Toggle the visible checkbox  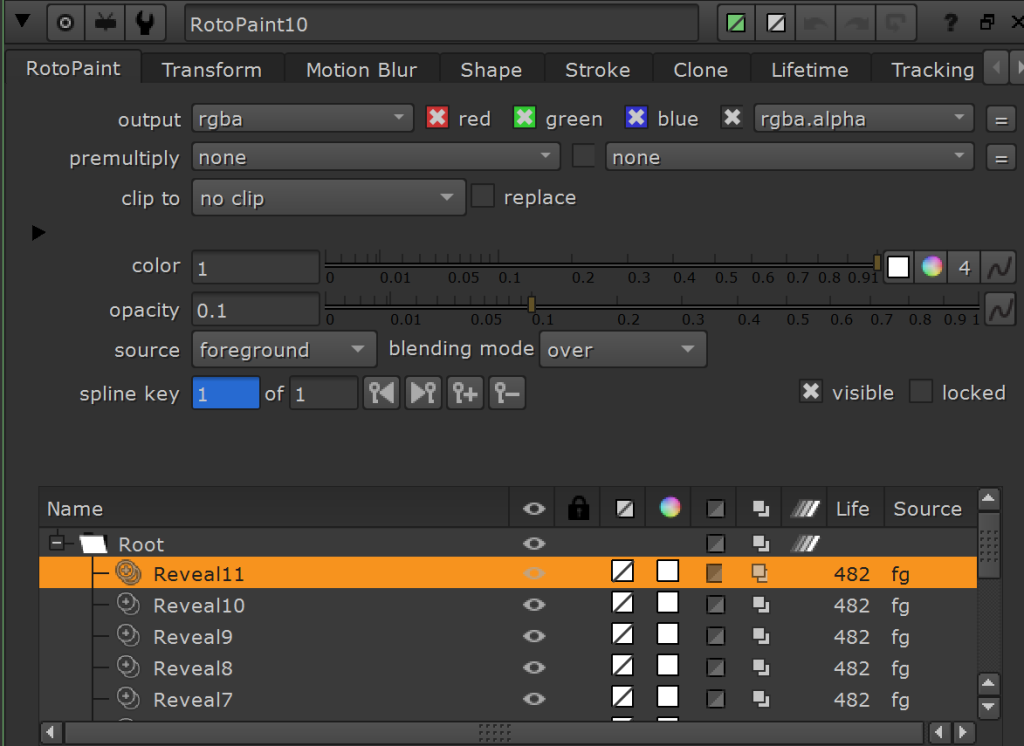[810, 391]
